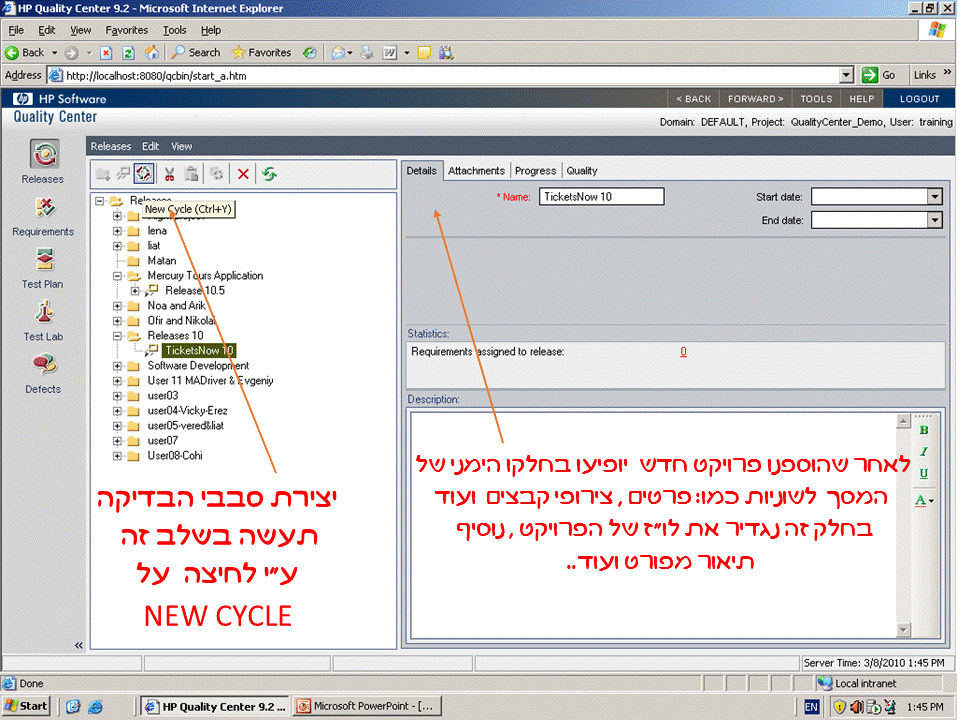The height and width of the screenshot is (720, 960).
Task: Open the address bar dropdown arrow
Action: pos(848,75)
